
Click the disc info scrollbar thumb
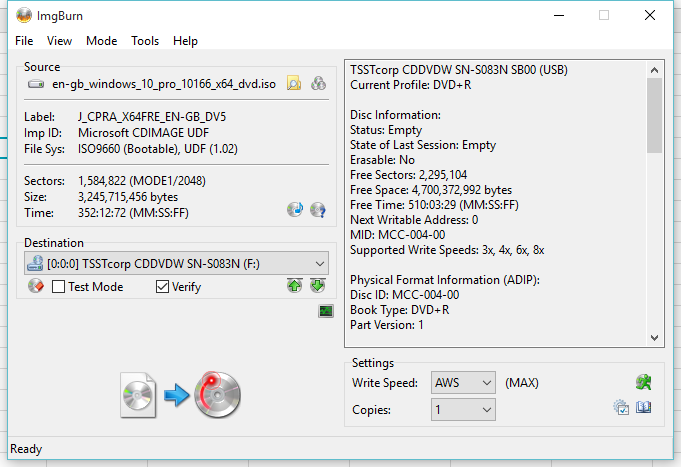click(x=655, y=116)
